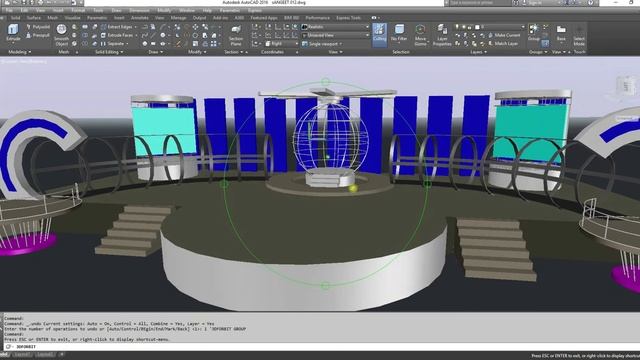Open the Draw menu in menu bar
This screenshot has width=640, height=360.
click(x=116, y=10)
